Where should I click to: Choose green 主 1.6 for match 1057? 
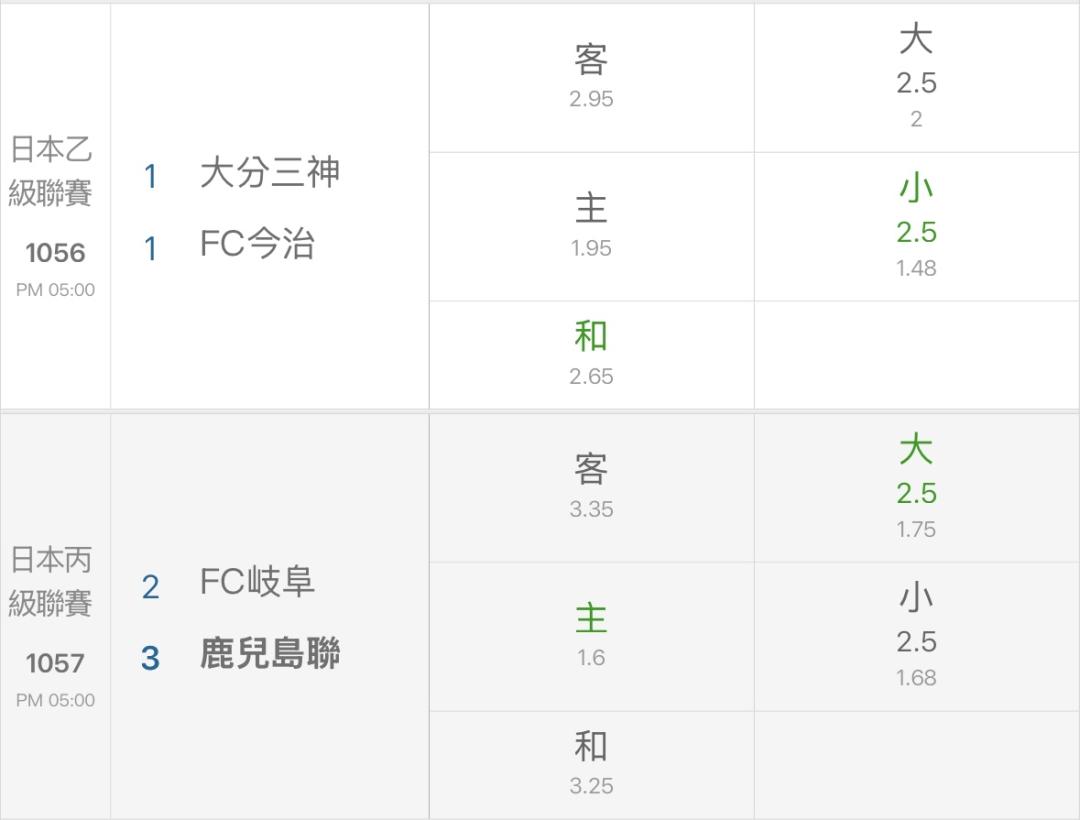tap(591, 637)
